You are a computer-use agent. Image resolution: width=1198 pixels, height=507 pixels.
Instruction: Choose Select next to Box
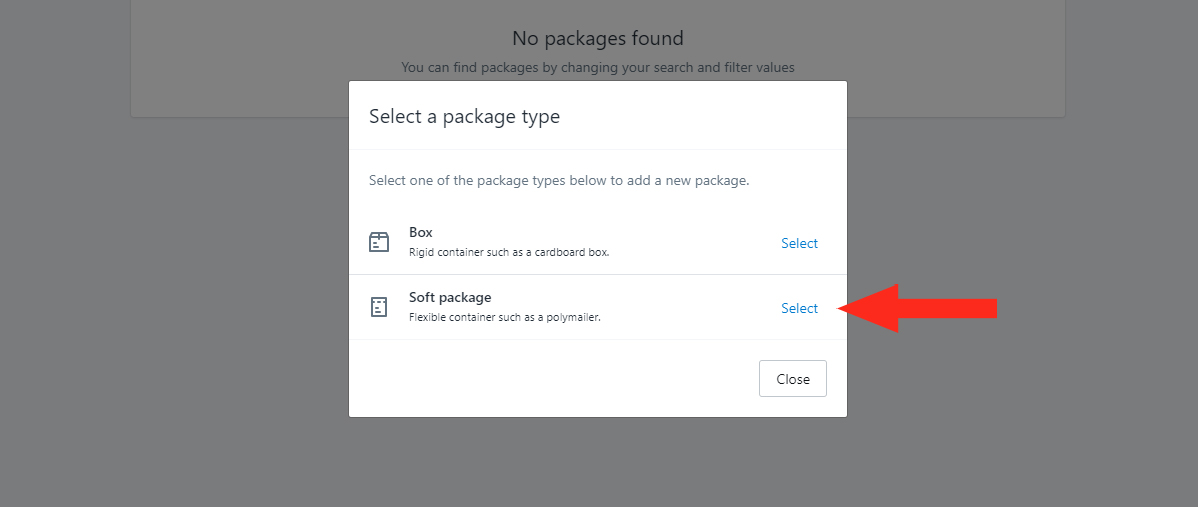(799, 243)
